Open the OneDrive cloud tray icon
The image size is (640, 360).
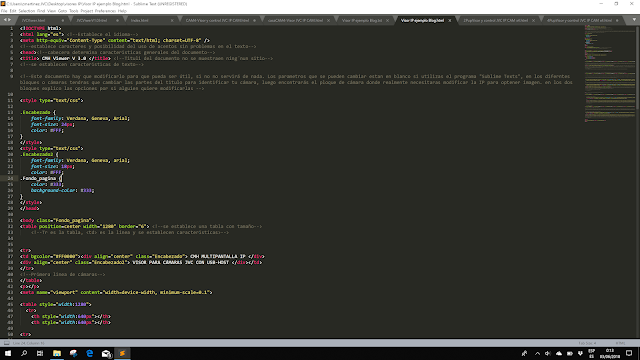pos(559,353)
